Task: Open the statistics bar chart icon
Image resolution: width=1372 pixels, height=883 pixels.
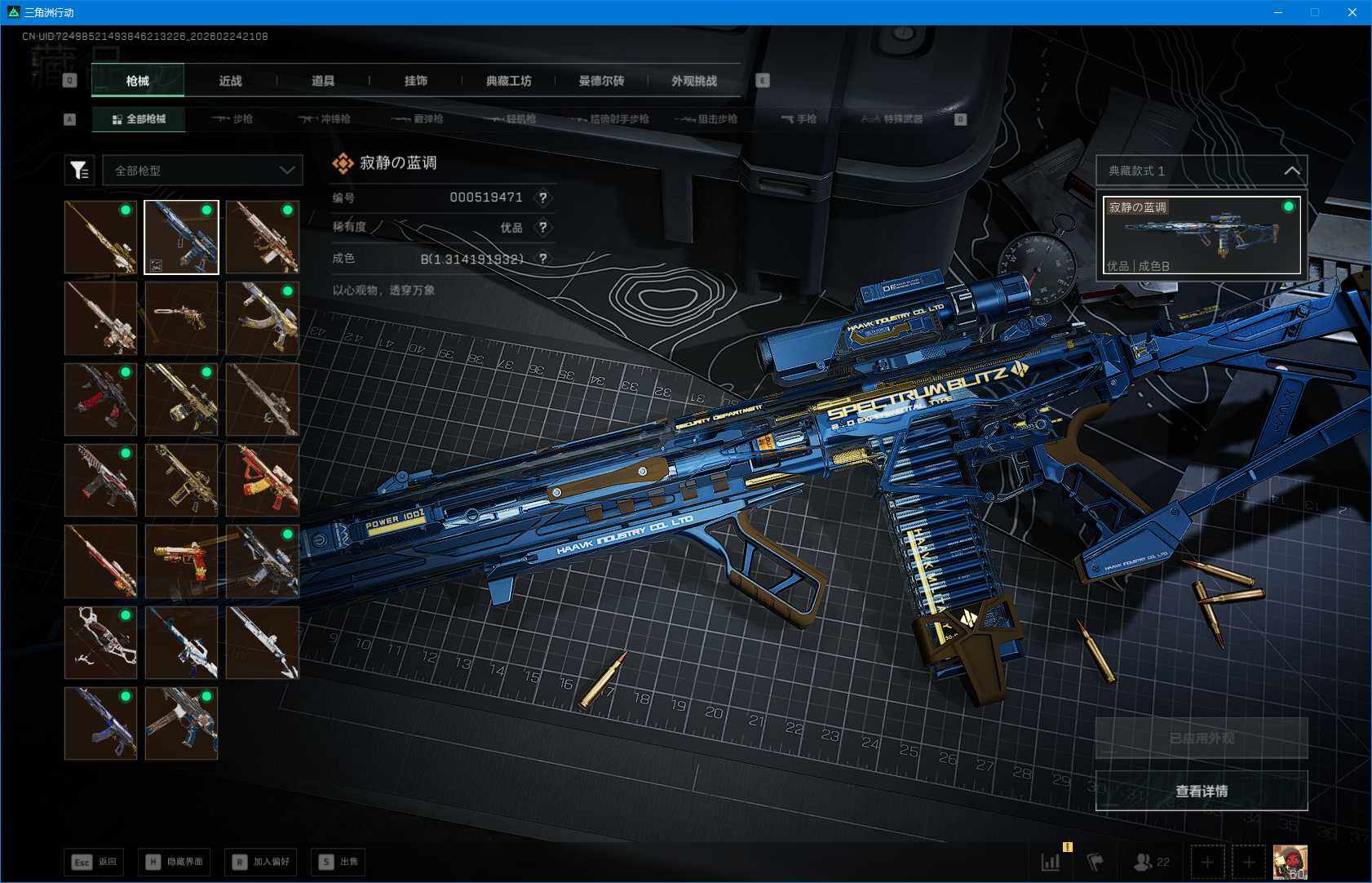Action: [x=1051, y=861]
